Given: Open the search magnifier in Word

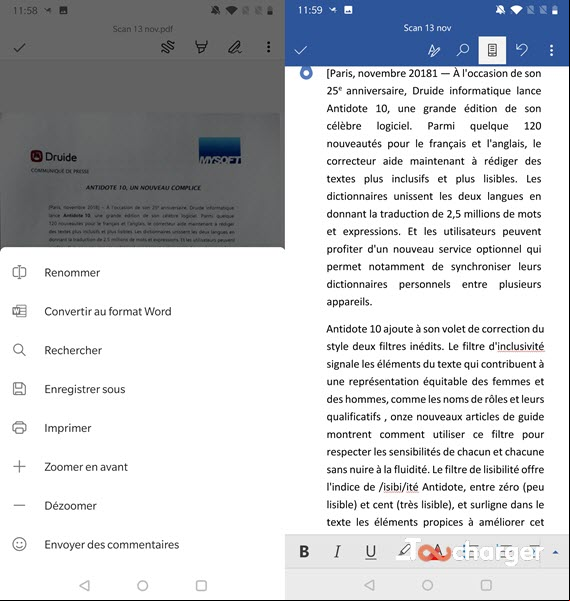Looking at the screenshot, I should [x=463, y=50].
